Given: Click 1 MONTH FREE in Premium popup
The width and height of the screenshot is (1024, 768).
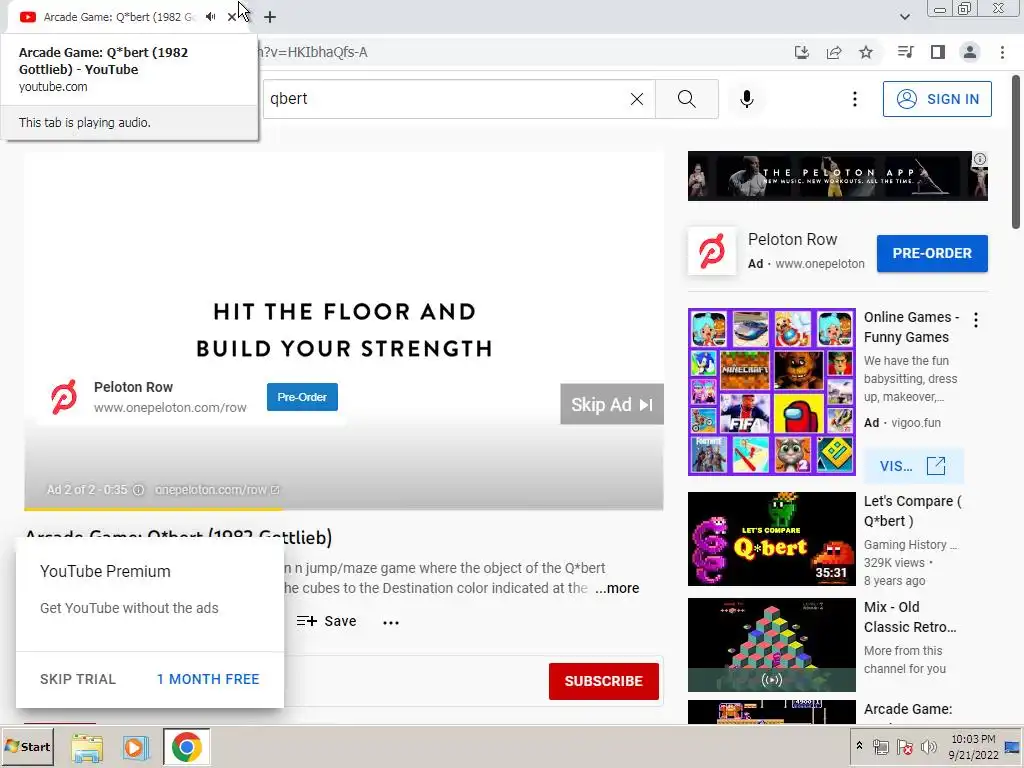Looking at the screenshot, I should [x=208, y=679].
